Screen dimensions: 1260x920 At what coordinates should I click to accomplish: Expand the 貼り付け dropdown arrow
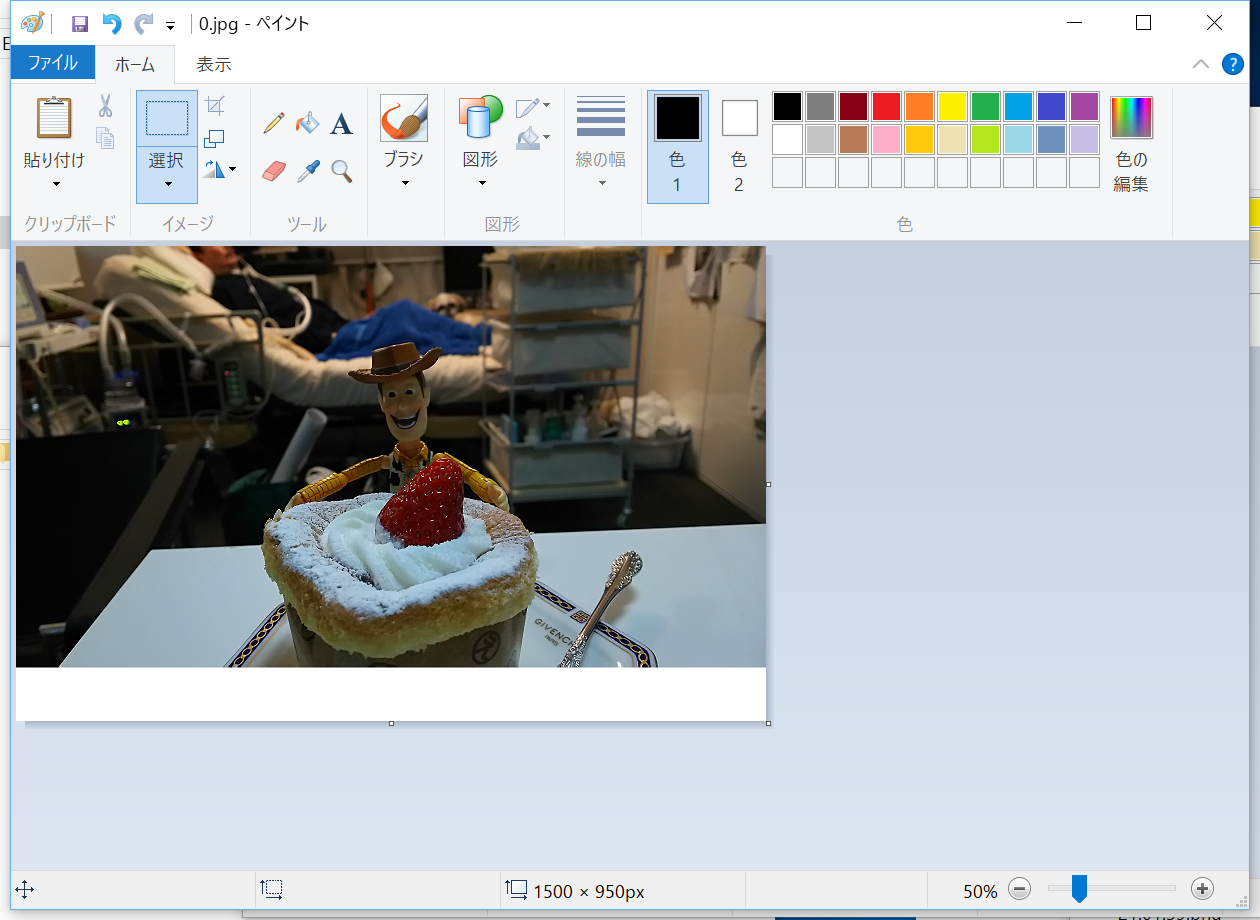click(55, 183)
